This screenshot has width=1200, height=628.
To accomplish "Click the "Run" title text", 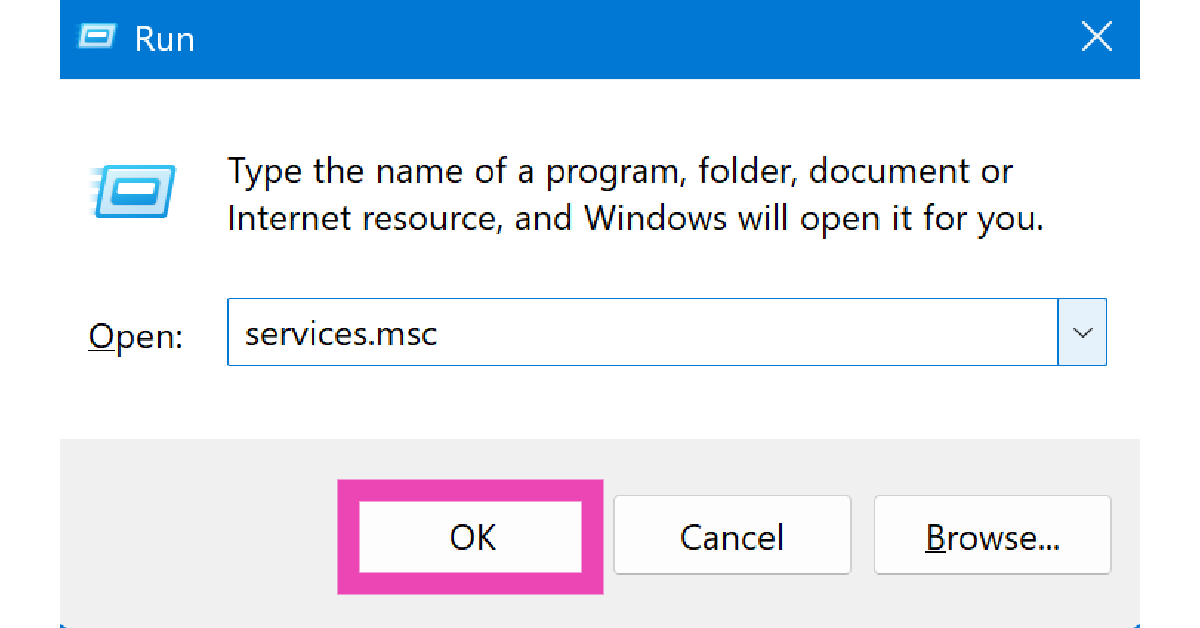I will tap(165, 39).
